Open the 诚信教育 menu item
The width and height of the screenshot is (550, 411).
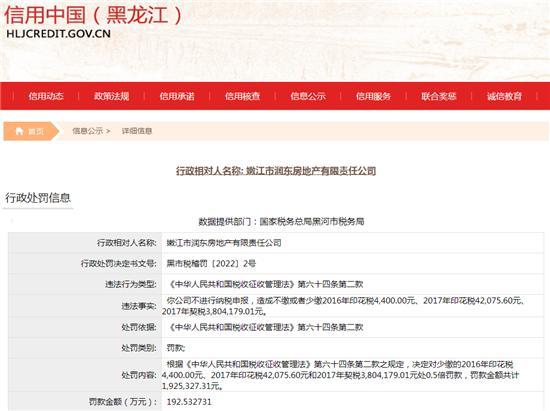pos(504,96)
